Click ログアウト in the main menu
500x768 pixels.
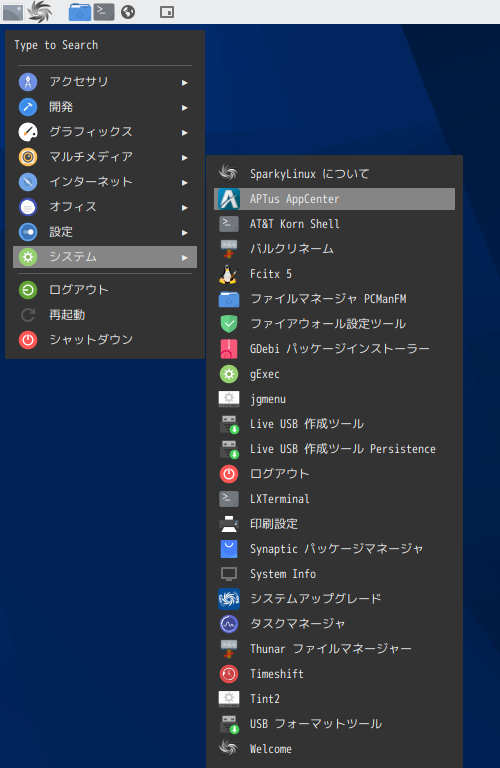[105, 290]
